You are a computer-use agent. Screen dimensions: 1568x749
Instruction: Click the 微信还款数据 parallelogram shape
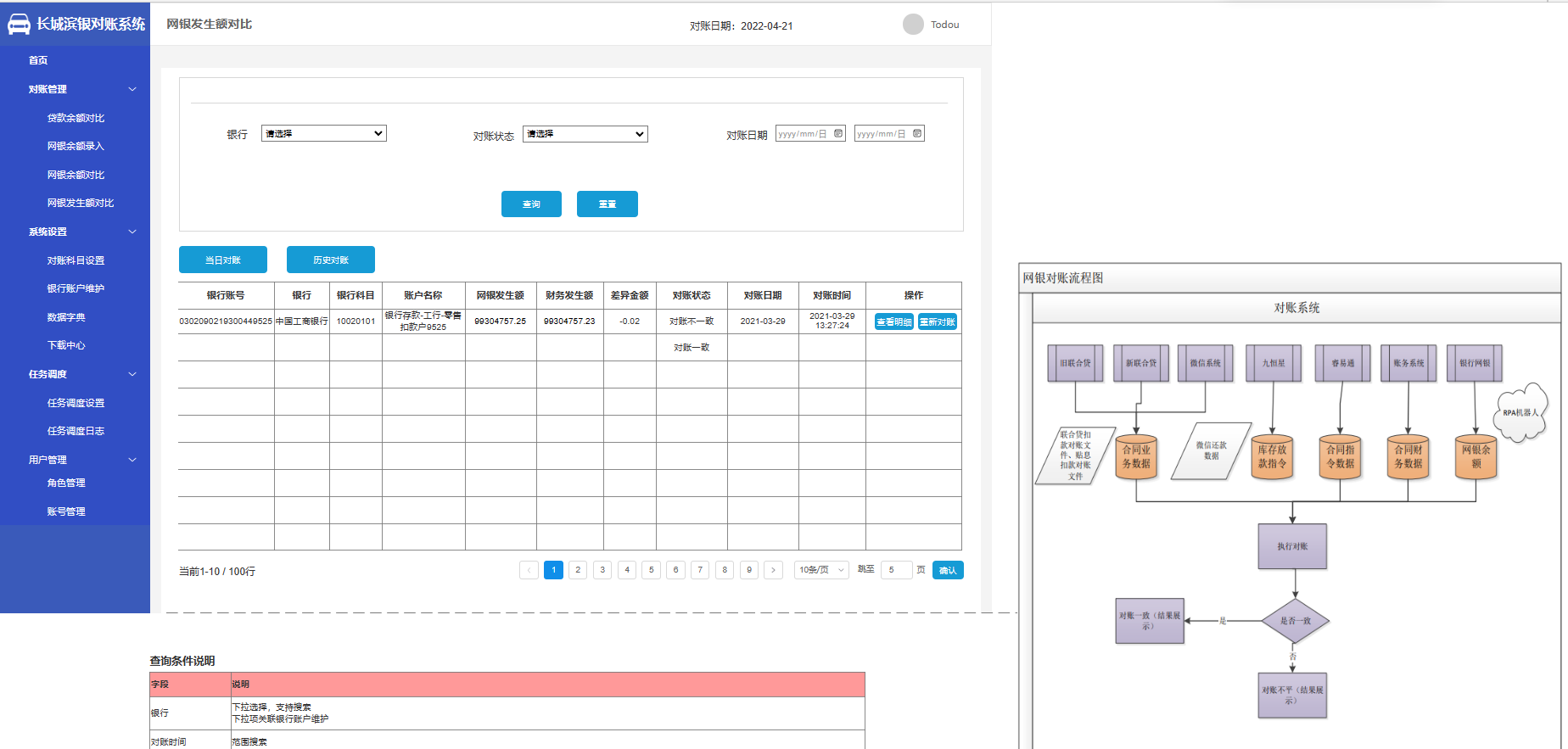pos(1212,450)
